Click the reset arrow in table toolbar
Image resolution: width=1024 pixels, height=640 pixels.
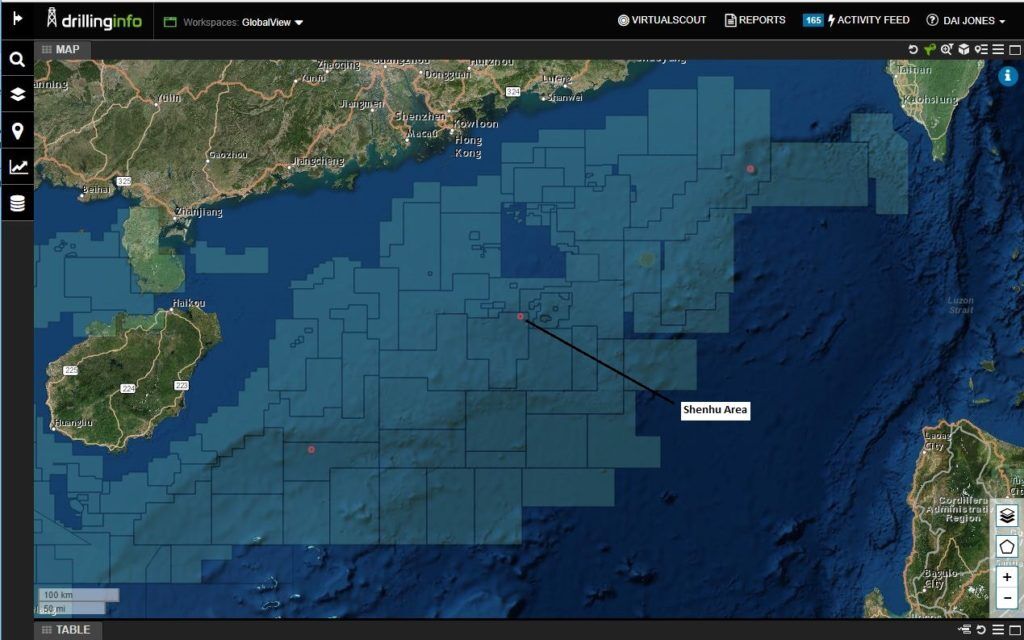click(981, 630)
